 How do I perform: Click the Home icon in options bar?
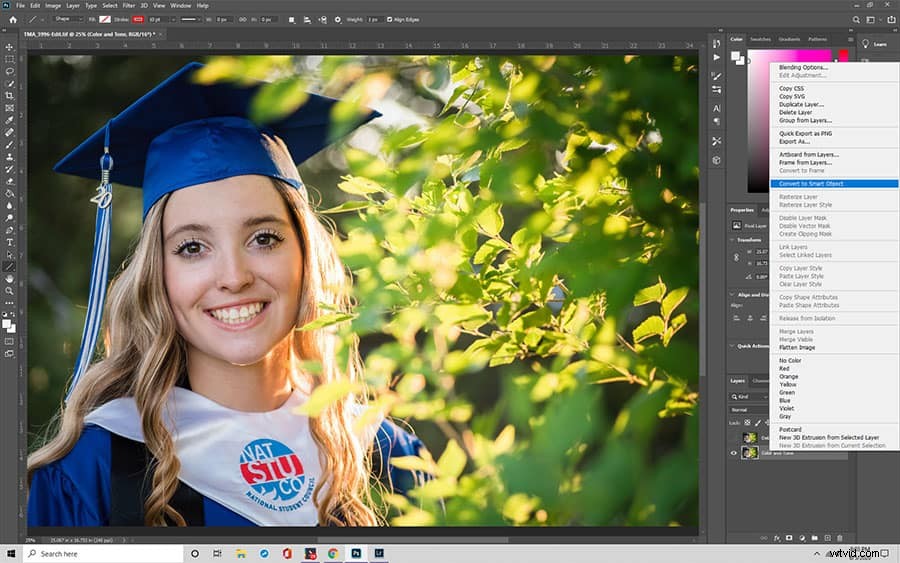(x=13, y=20)
